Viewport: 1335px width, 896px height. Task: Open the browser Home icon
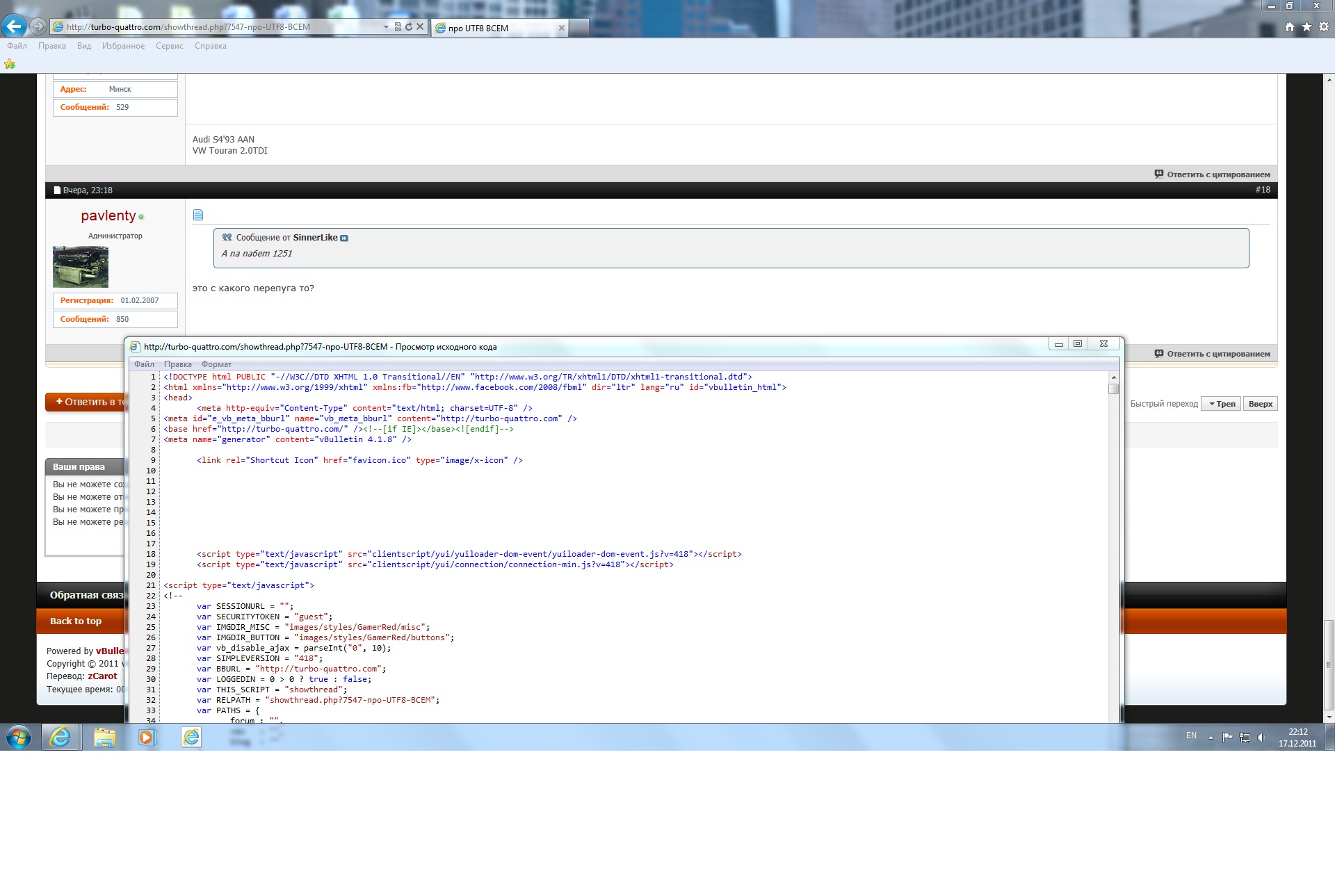[1290, 26]
